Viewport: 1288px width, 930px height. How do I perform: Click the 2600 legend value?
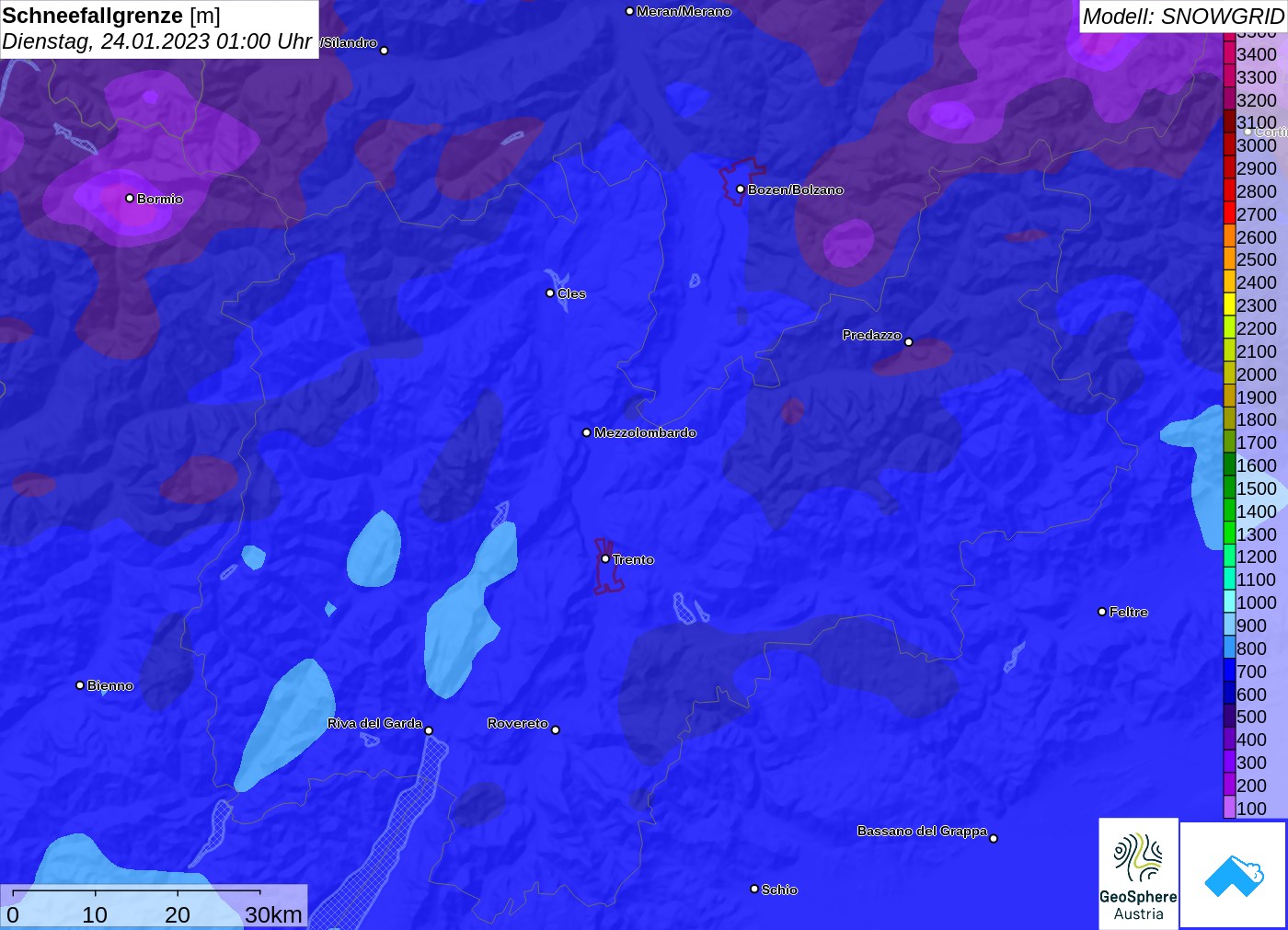(1257, 237)
